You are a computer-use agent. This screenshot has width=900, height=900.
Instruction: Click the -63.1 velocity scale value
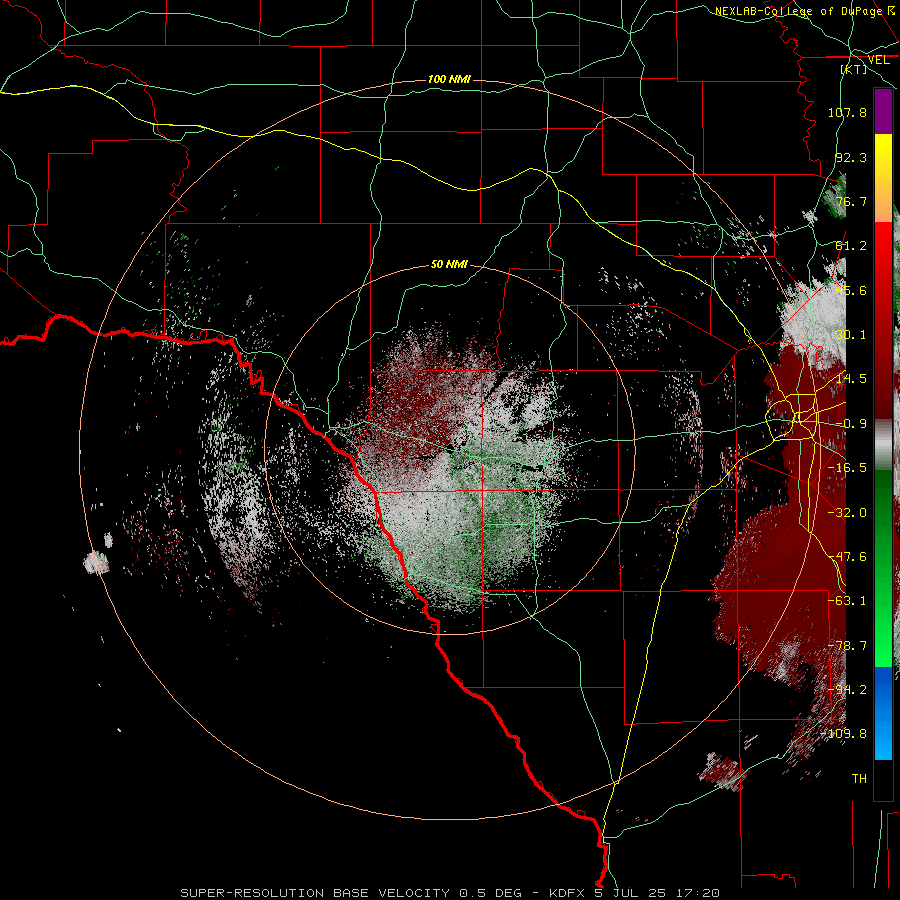pos(847,601)
